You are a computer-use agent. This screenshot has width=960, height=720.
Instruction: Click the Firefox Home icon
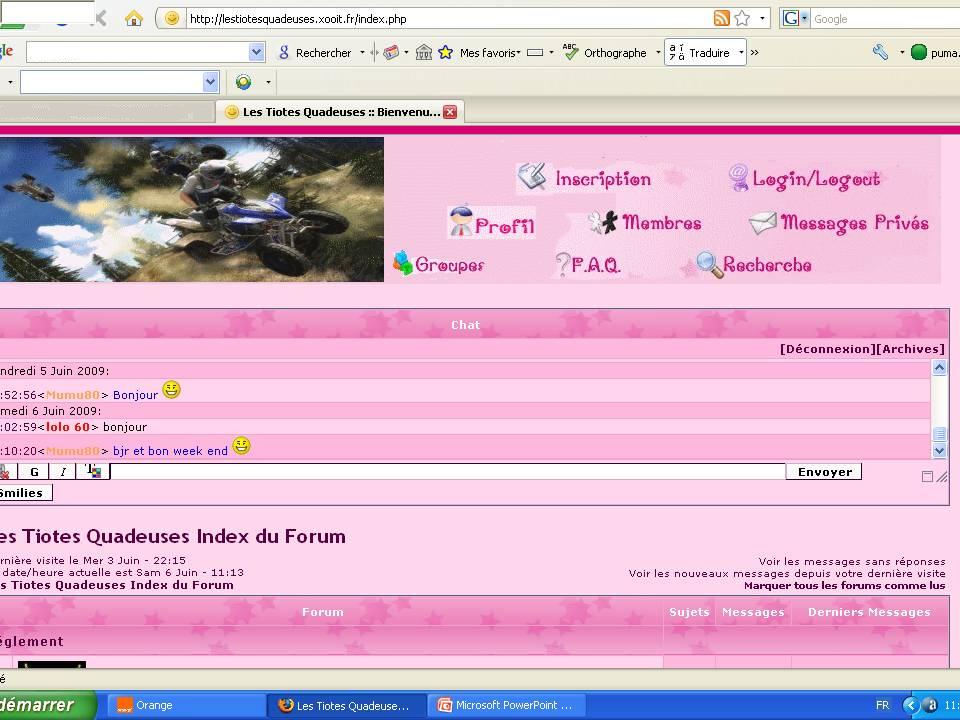pyautogui.click(x=134, y=18)
